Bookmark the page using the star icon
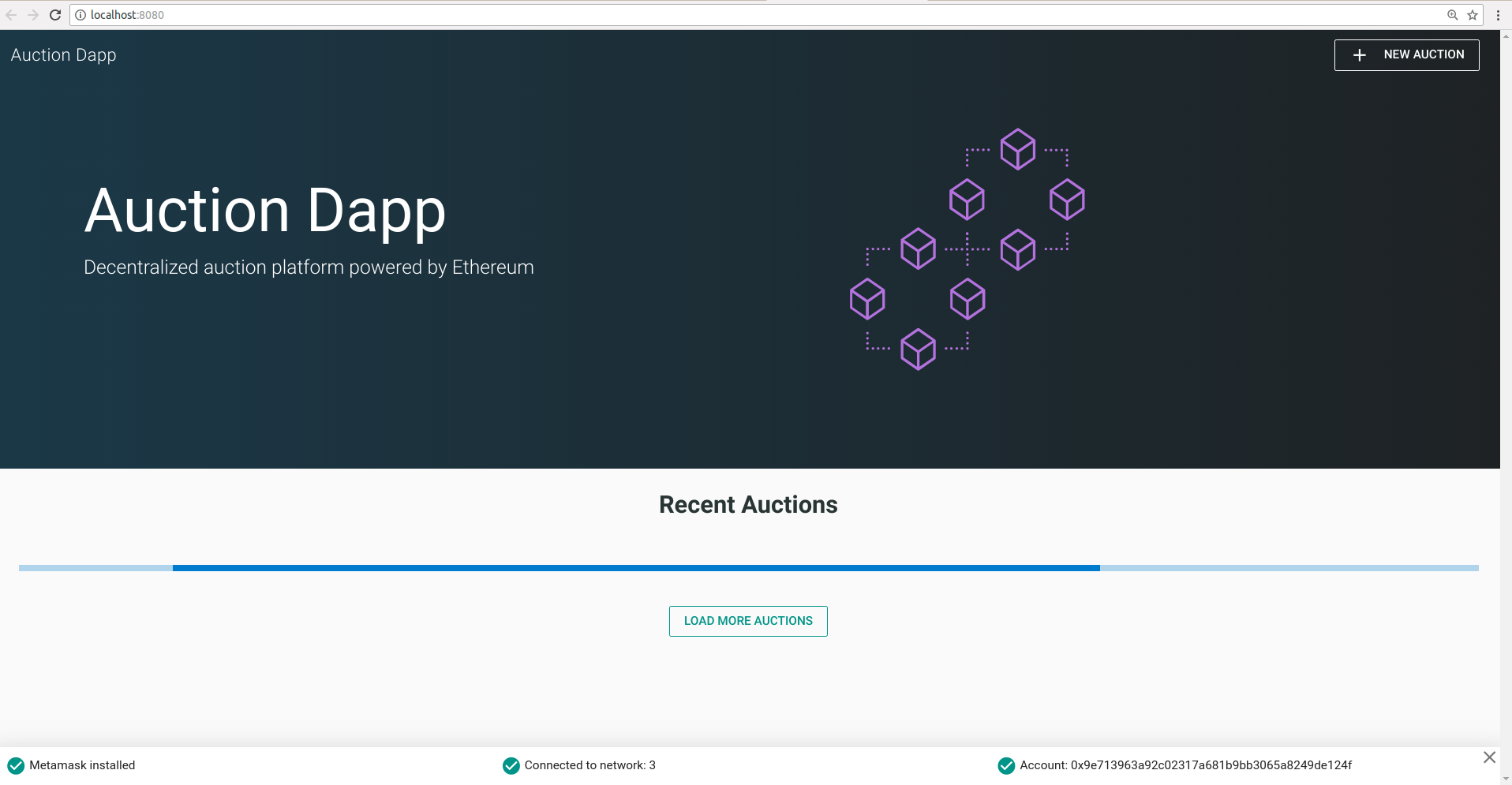 click(x=1473, y=14)
